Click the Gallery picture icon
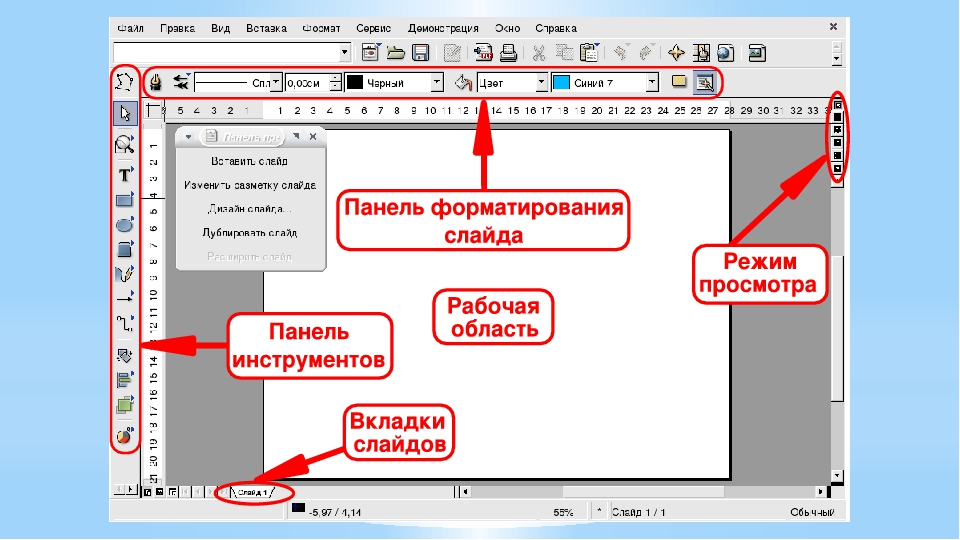Image resolution: width=960 pixels, height=540 pixels. [x=757, y=53]
